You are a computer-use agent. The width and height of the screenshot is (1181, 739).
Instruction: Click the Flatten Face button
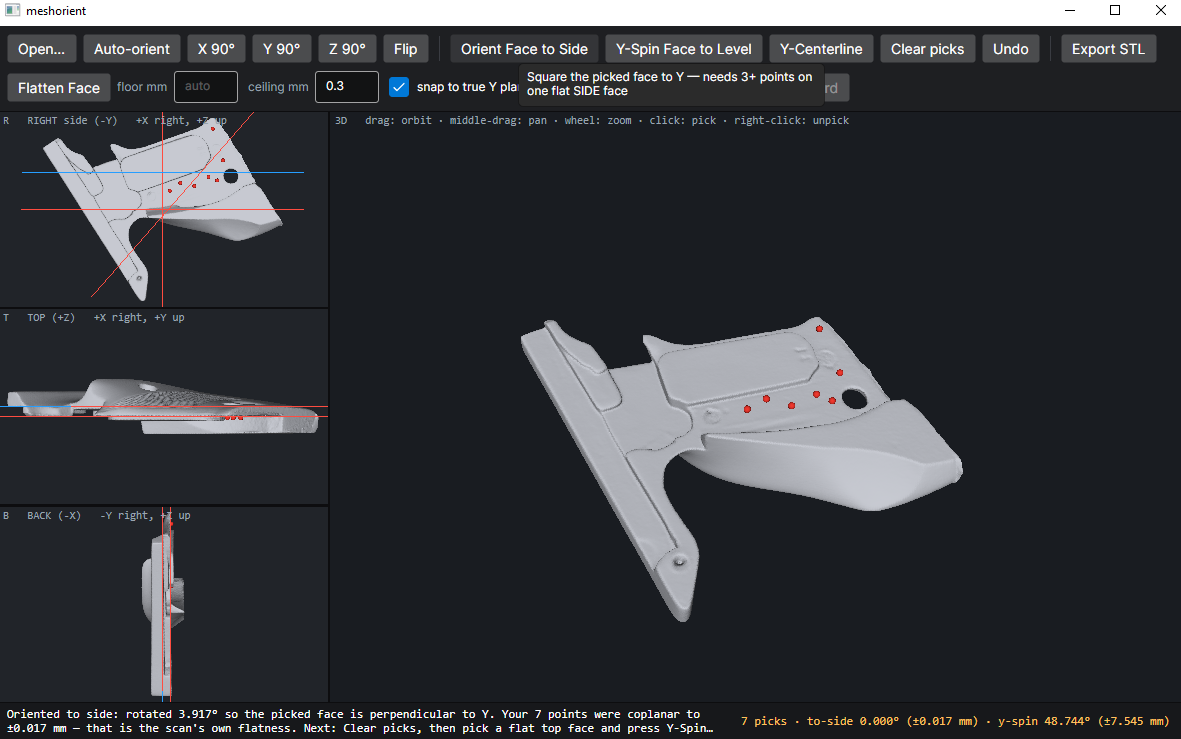59,87
